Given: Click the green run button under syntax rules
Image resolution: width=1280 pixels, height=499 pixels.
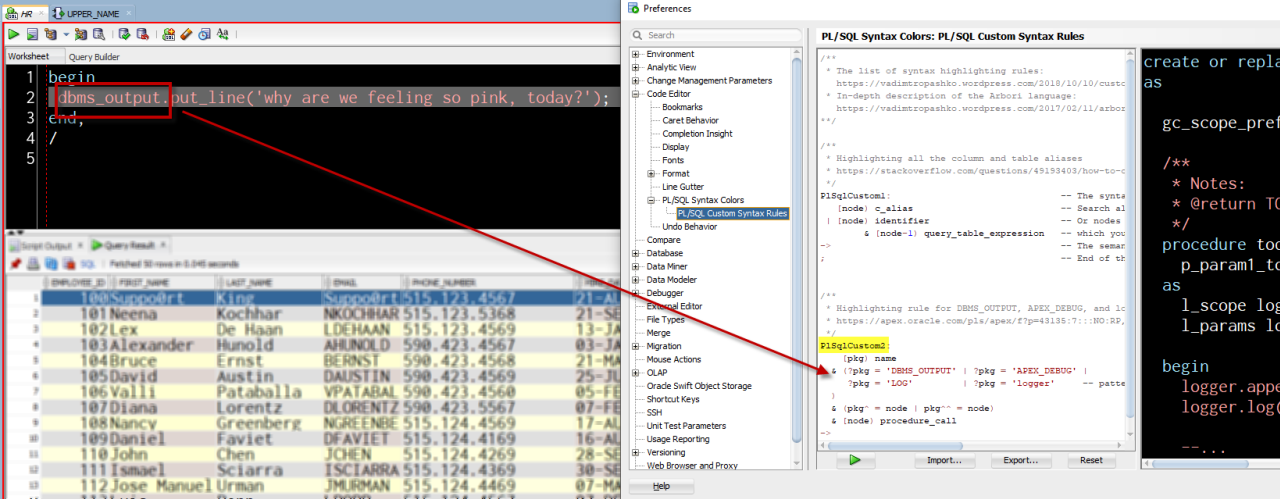Looking at the screenshot, I should click(855, 461).
